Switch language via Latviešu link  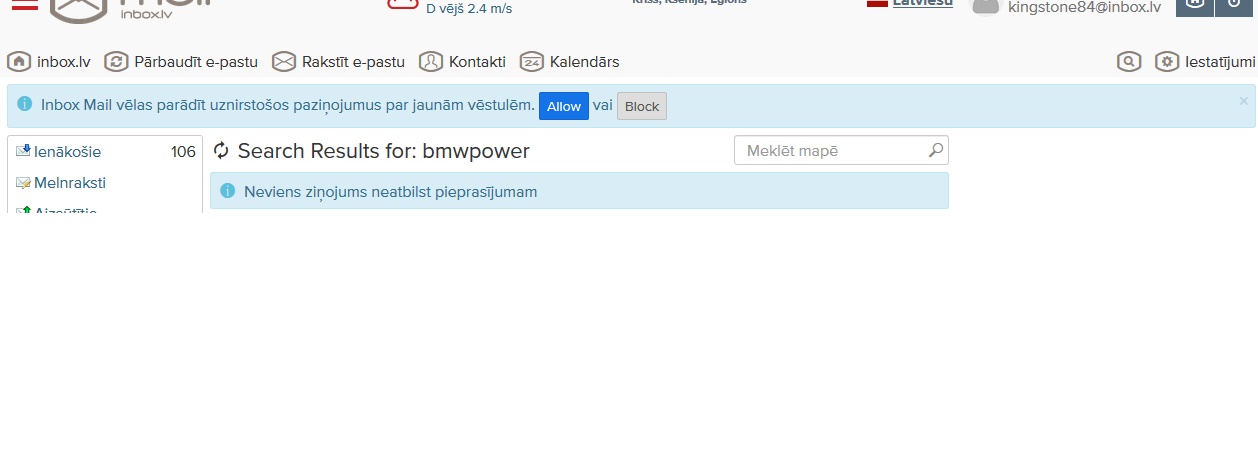pos(922,4)
